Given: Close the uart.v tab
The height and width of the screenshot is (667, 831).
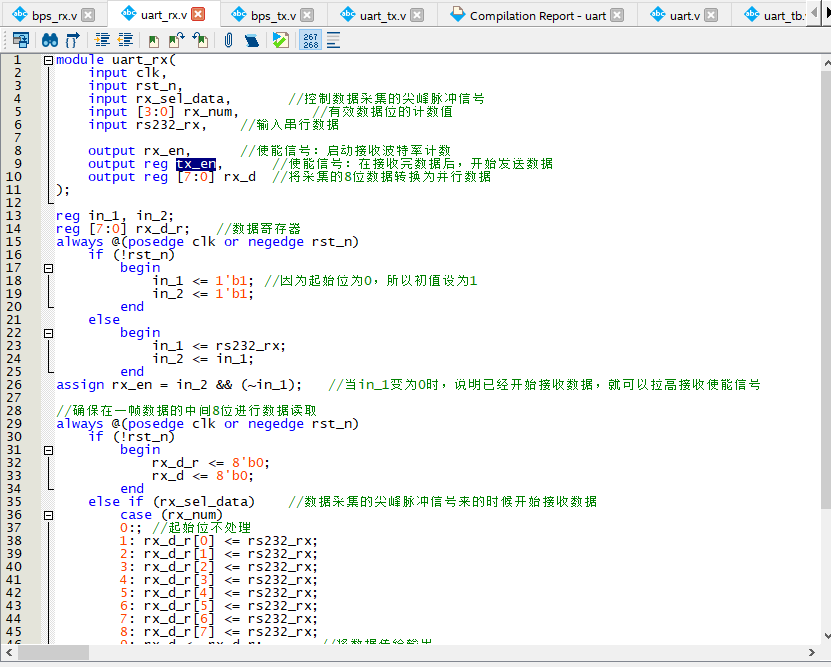Looking at the screenshot, I should click(712, 15).
